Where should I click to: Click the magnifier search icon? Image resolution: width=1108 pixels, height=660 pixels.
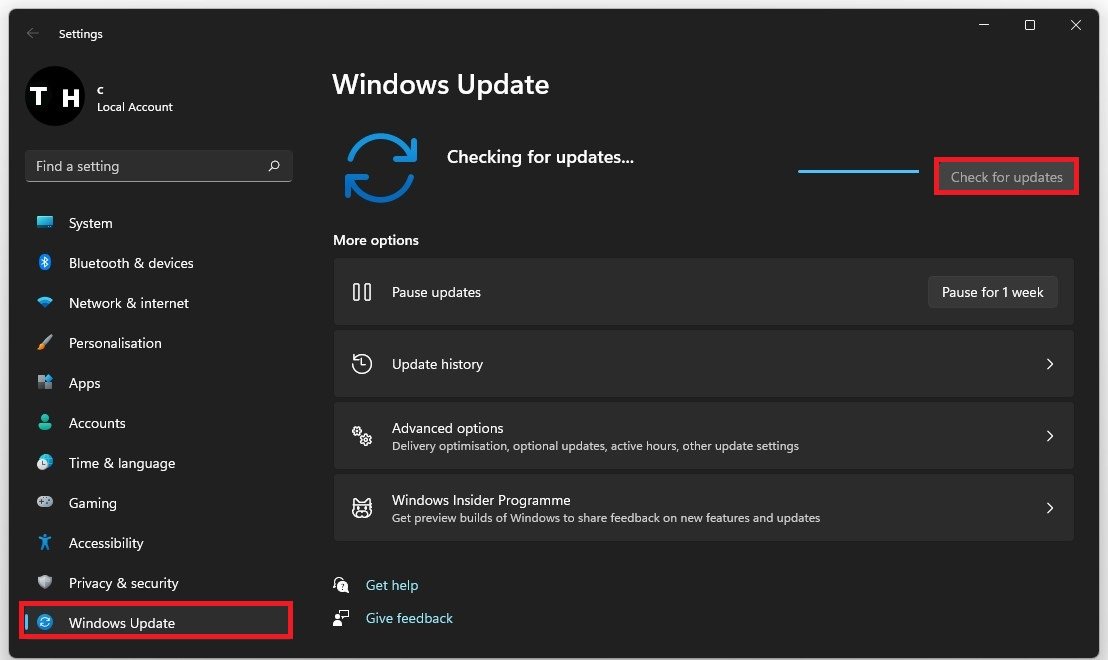point(274,165)
